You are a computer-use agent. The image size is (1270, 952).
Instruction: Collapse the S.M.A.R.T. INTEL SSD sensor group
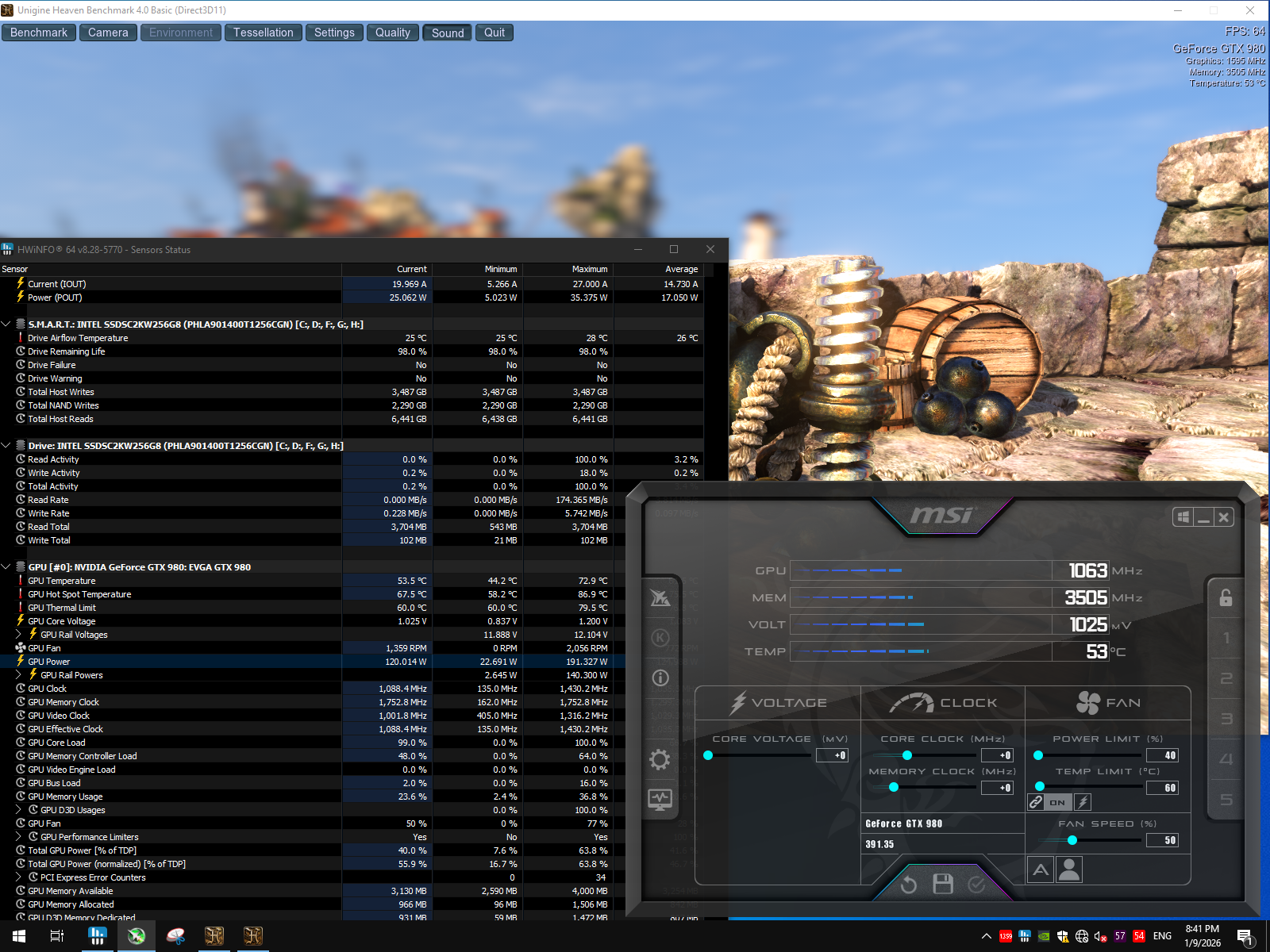[6, 324]
